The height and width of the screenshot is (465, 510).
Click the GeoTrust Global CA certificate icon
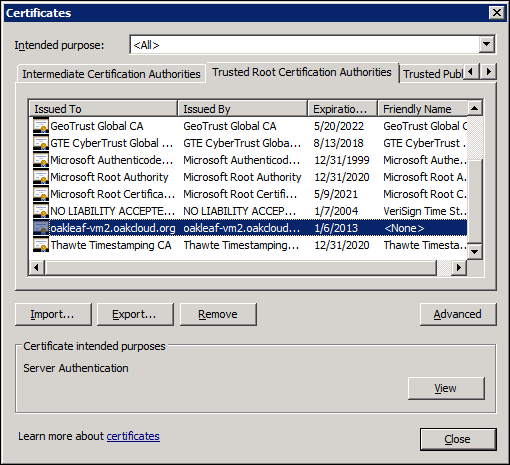(x=41, y=126)
